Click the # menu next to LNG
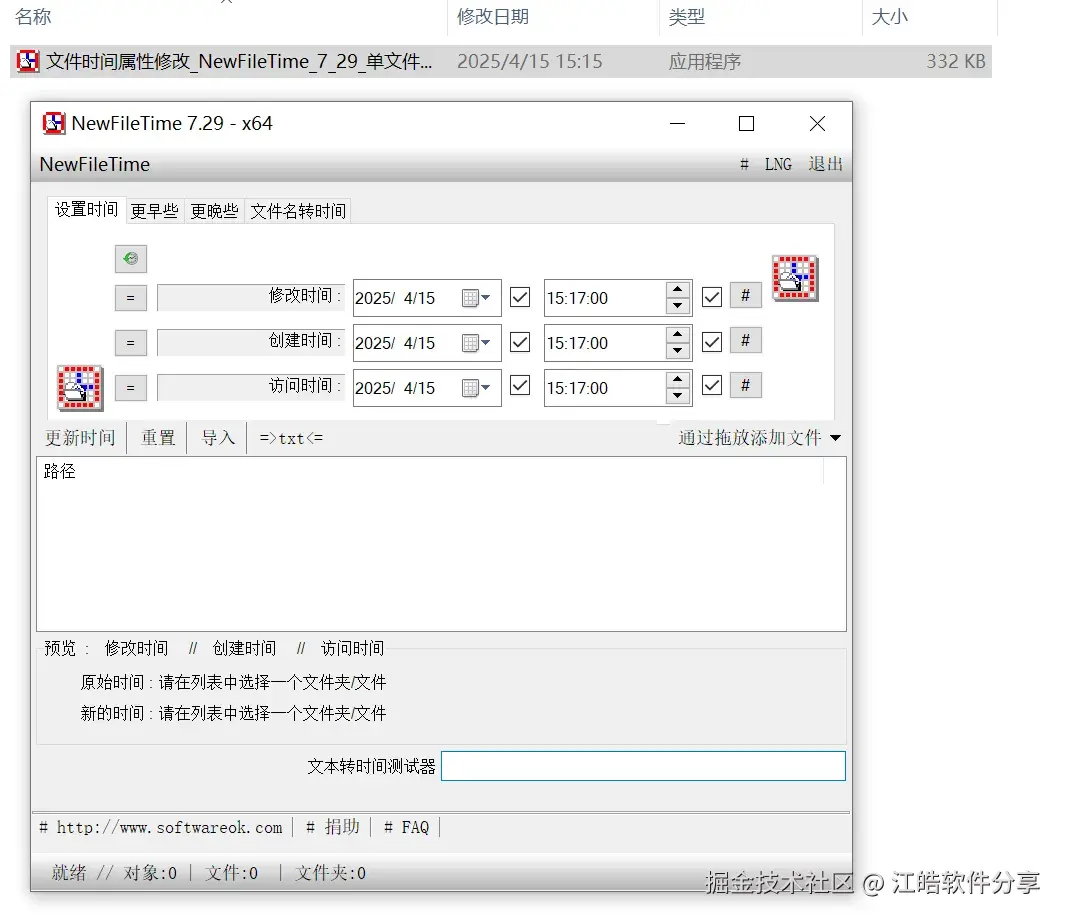Image resolution: width=1065 pixels, height=921 pixels. tap(744, 164)
